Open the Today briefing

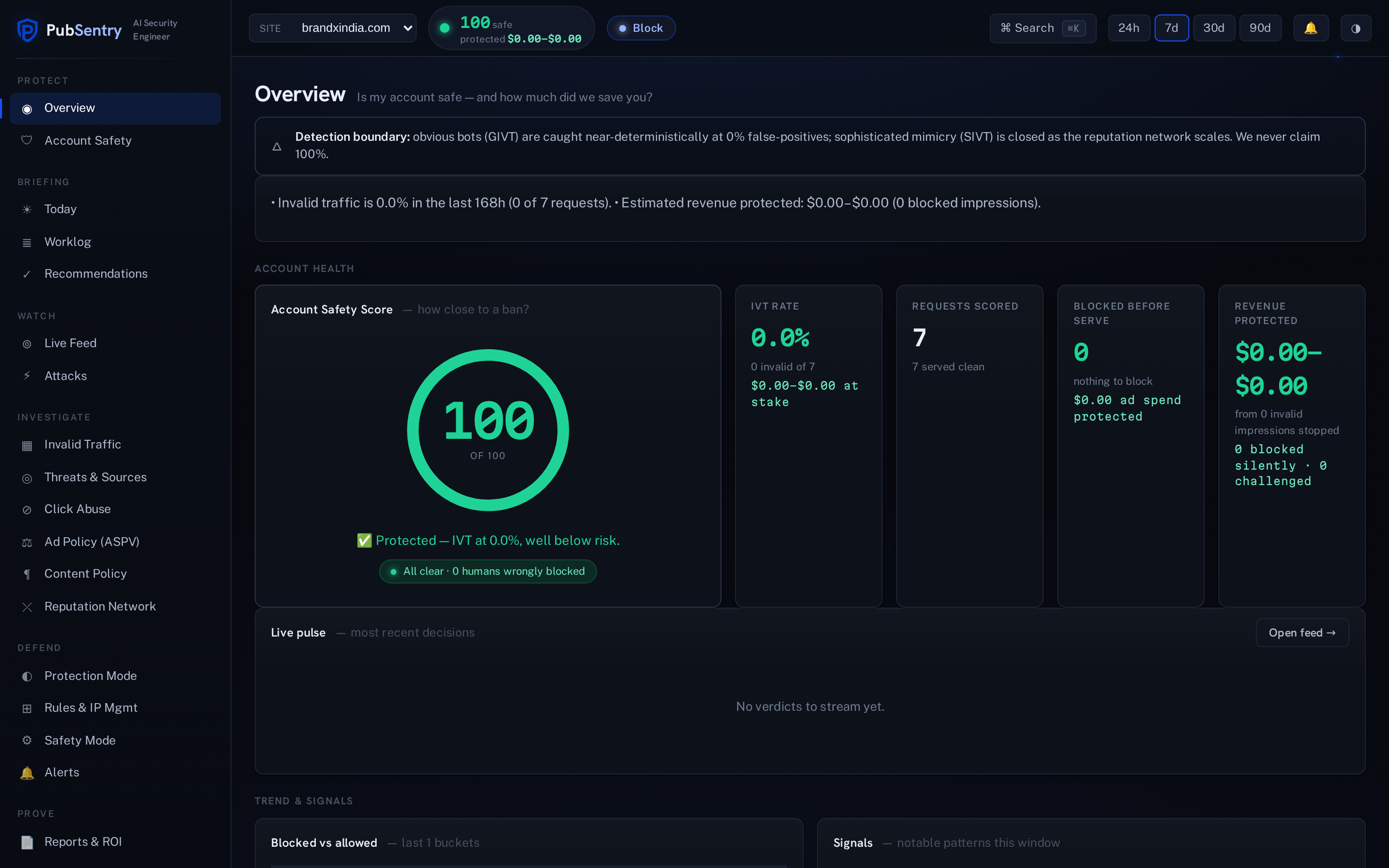point(115,210)
